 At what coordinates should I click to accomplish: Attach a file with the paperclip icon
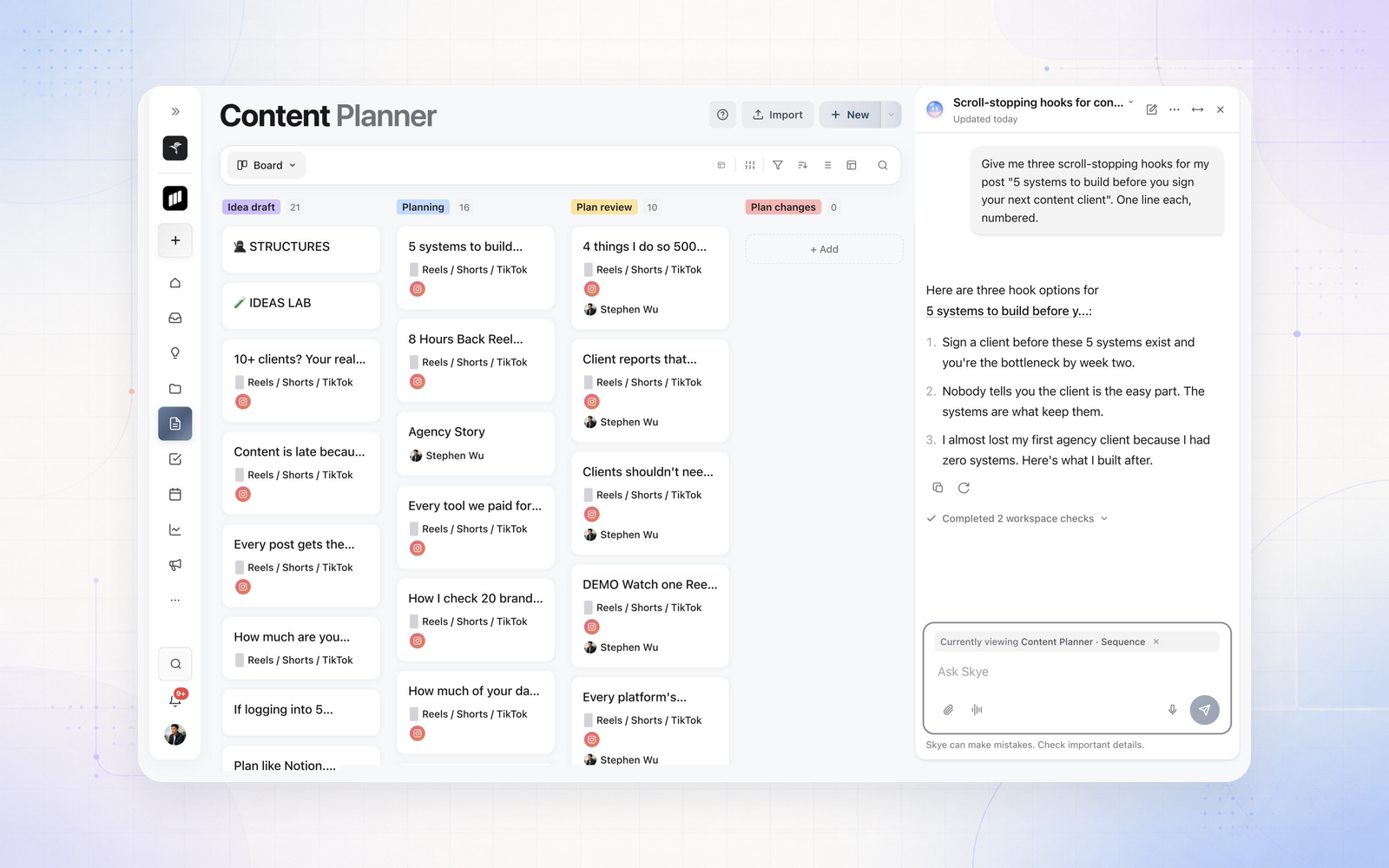(948, 710)
